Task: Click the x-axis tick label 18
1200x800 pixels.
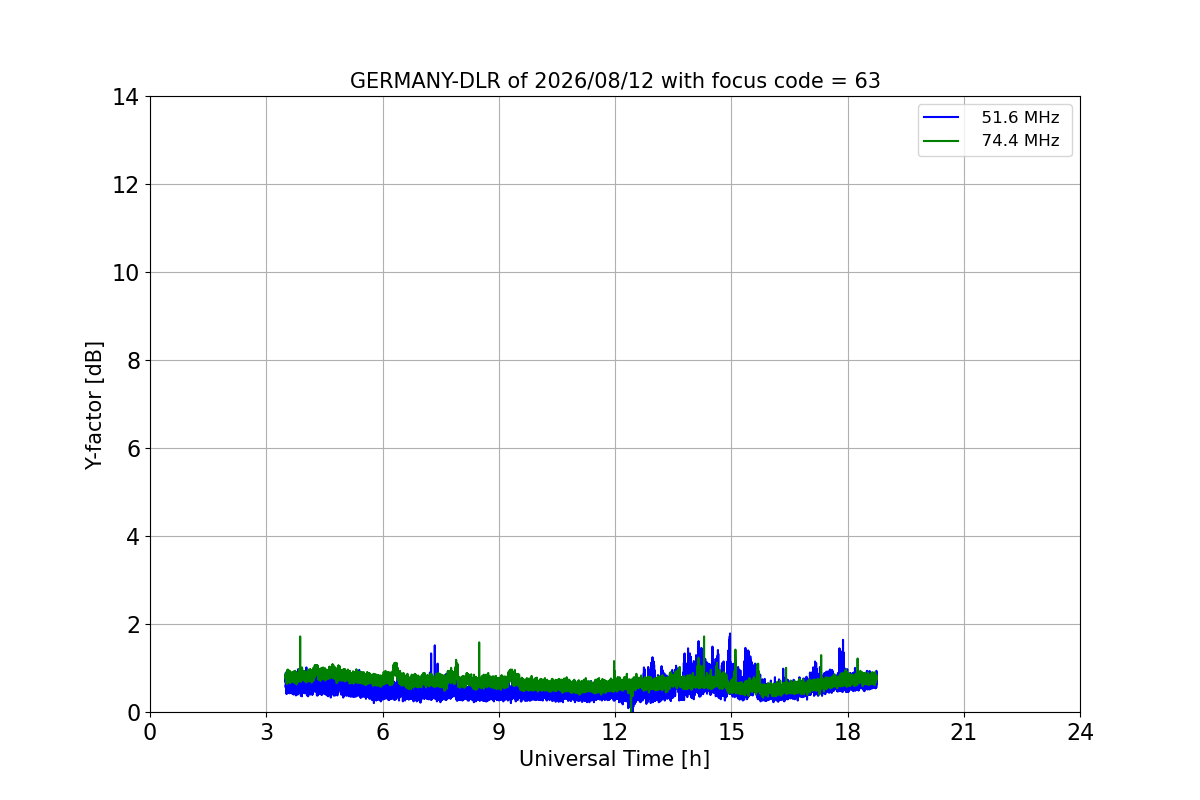Action: point(848,732)
